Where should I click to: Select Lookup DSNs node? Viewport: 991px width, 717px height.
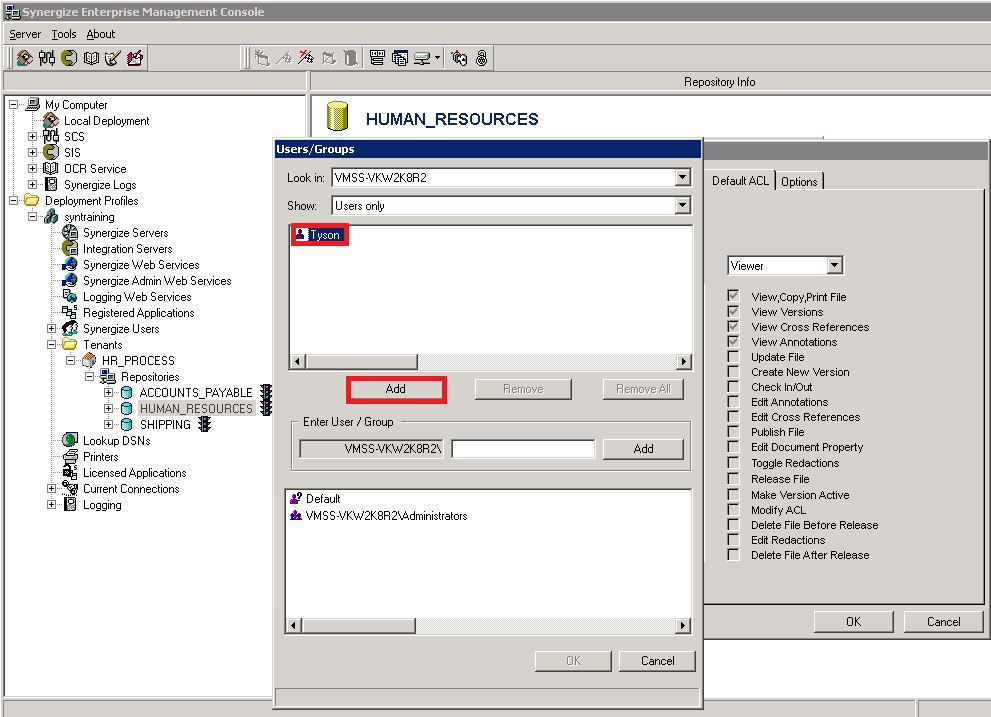pos(116,441)
